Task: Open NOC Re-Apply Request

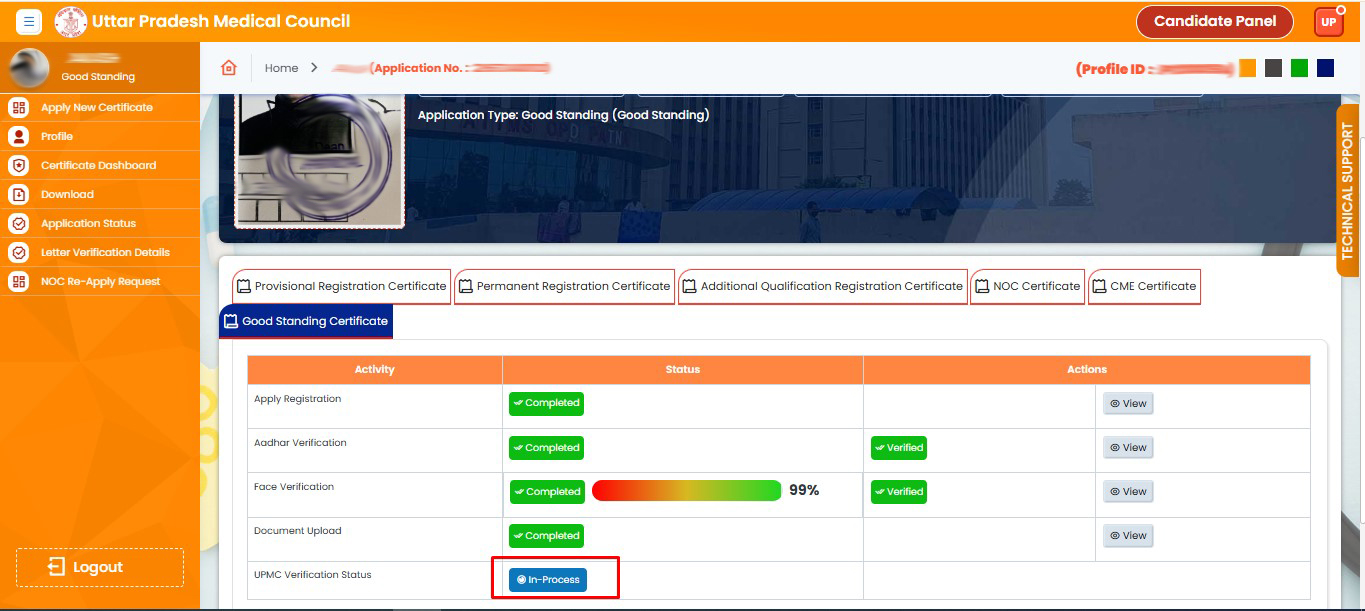Action: coord(100,282)
